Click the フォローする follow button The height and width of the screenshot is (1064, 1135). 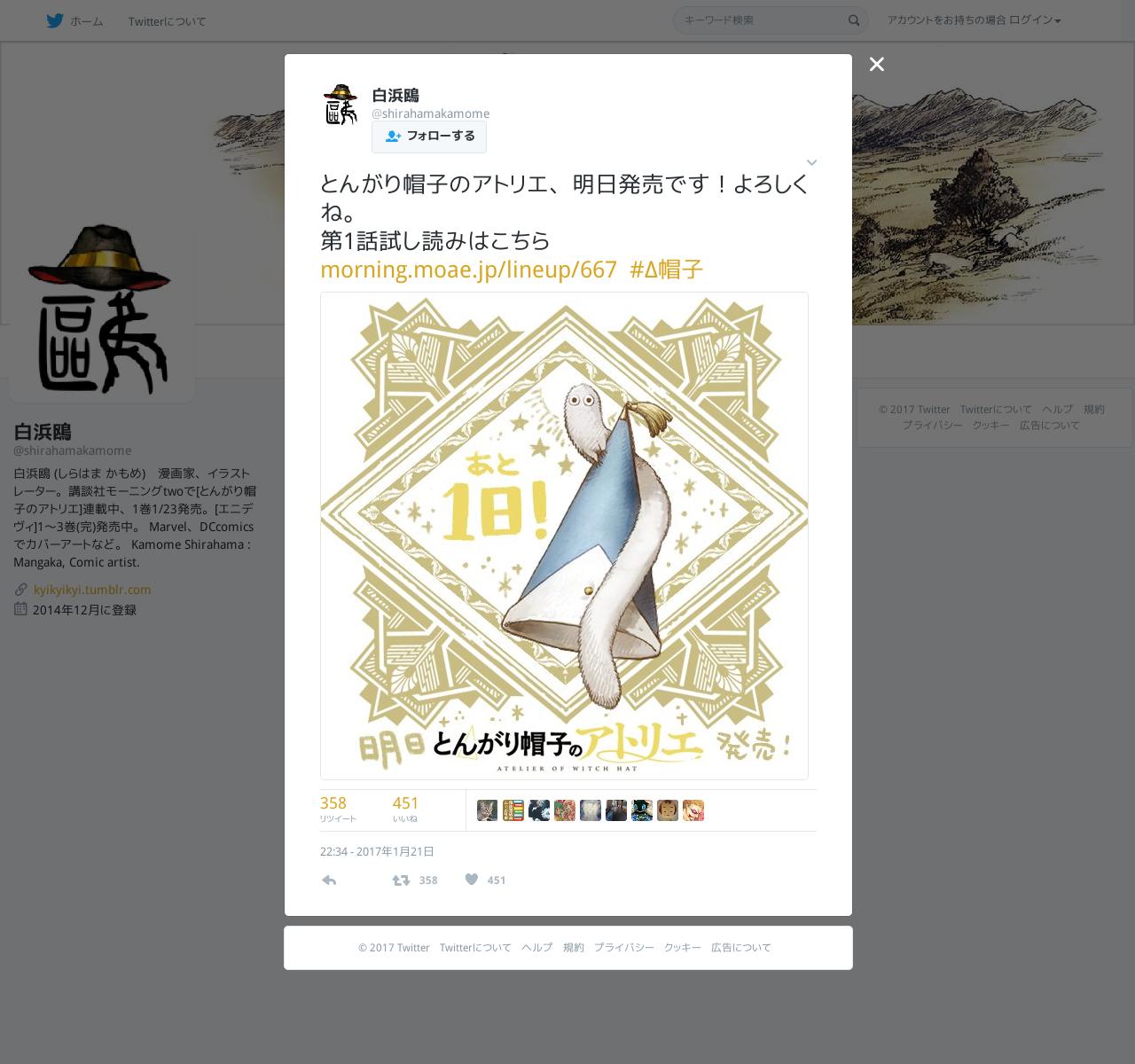tap(429, 136)
